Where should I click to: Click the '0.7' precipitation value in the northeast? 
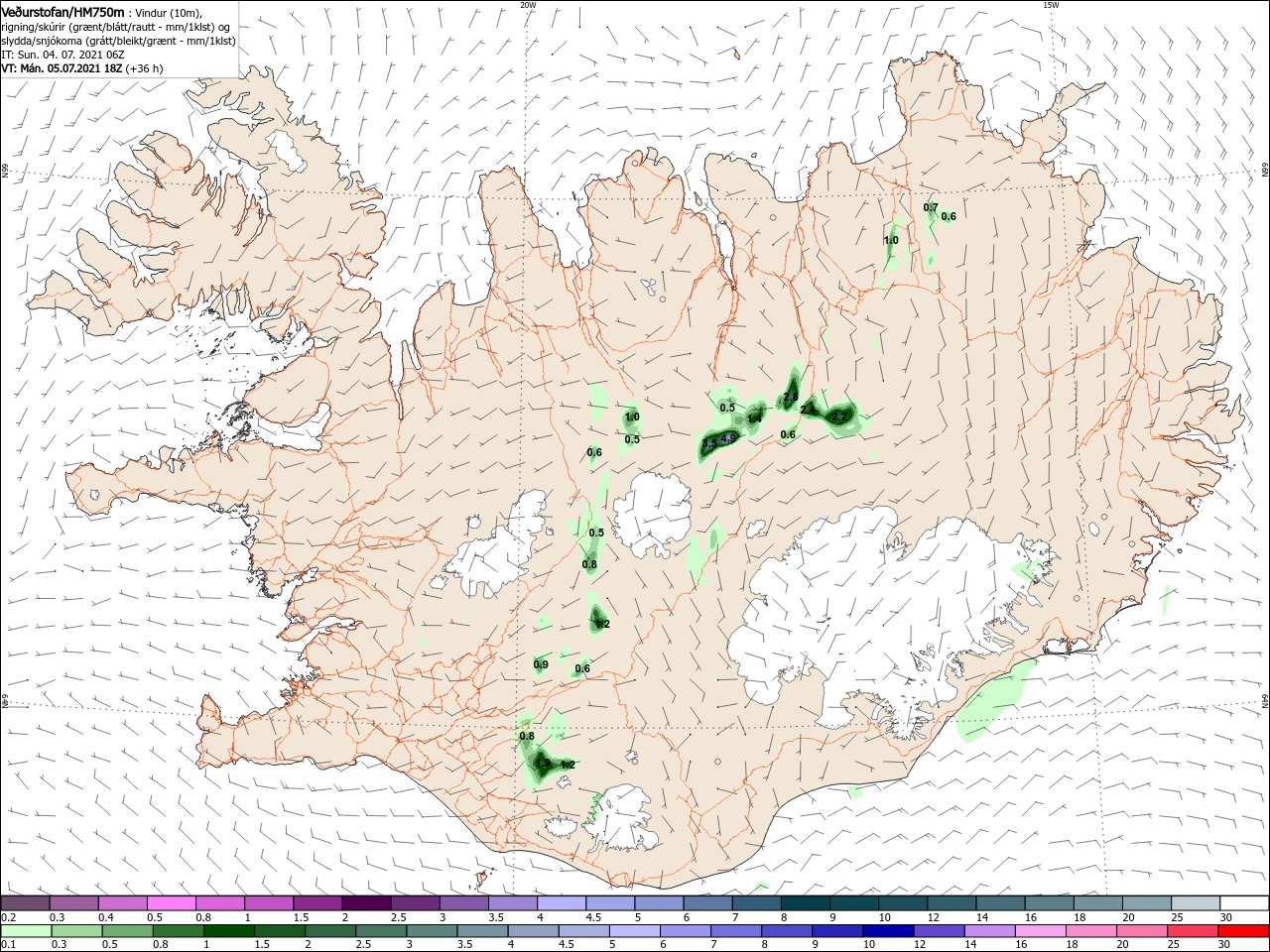(931, 207)
